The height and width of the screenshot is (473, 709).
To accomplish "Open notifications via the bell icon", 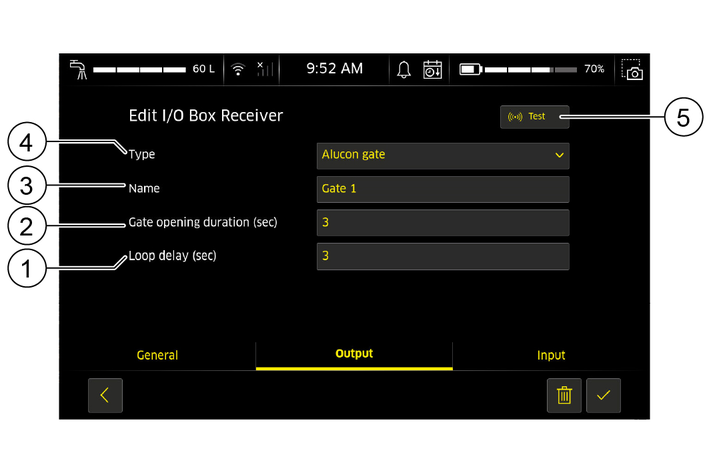I will tap(404, 69).
